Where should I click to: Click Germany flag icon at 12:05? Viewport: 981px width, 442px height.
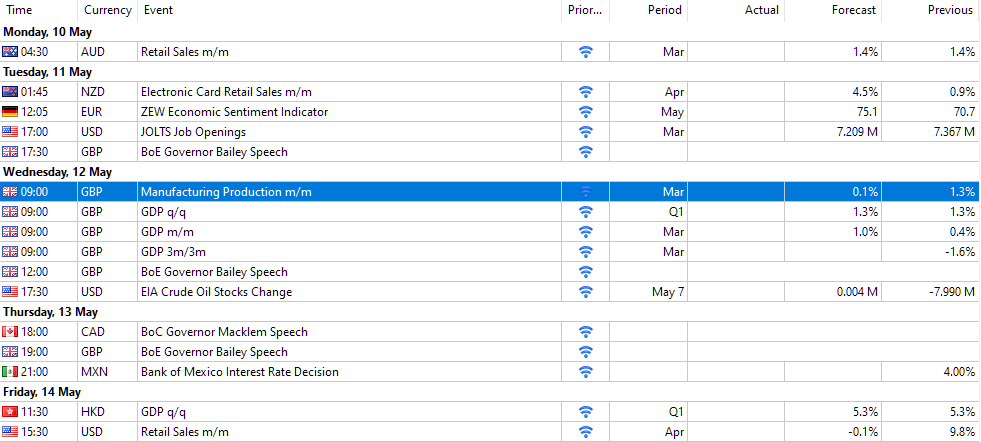click(x=11, y=112)
